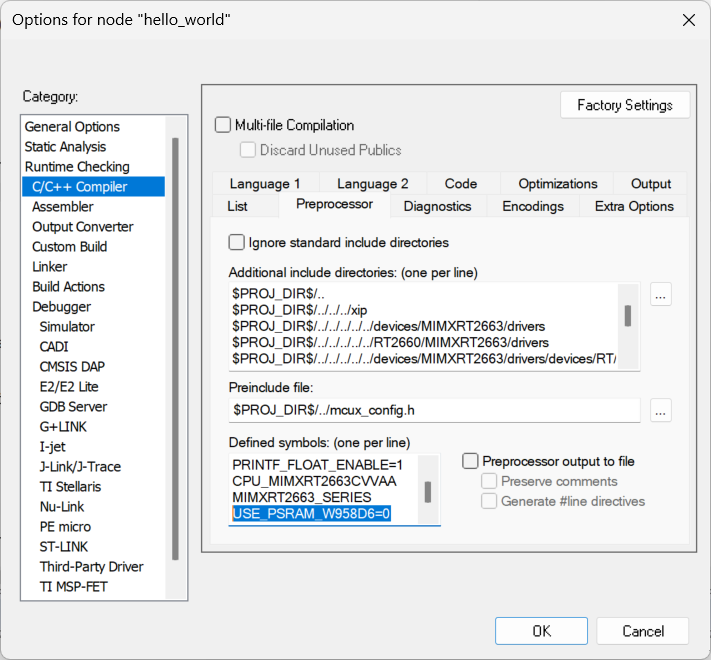
Task: Click the include directories scrollbar thumb
Action: coord(628,315)
